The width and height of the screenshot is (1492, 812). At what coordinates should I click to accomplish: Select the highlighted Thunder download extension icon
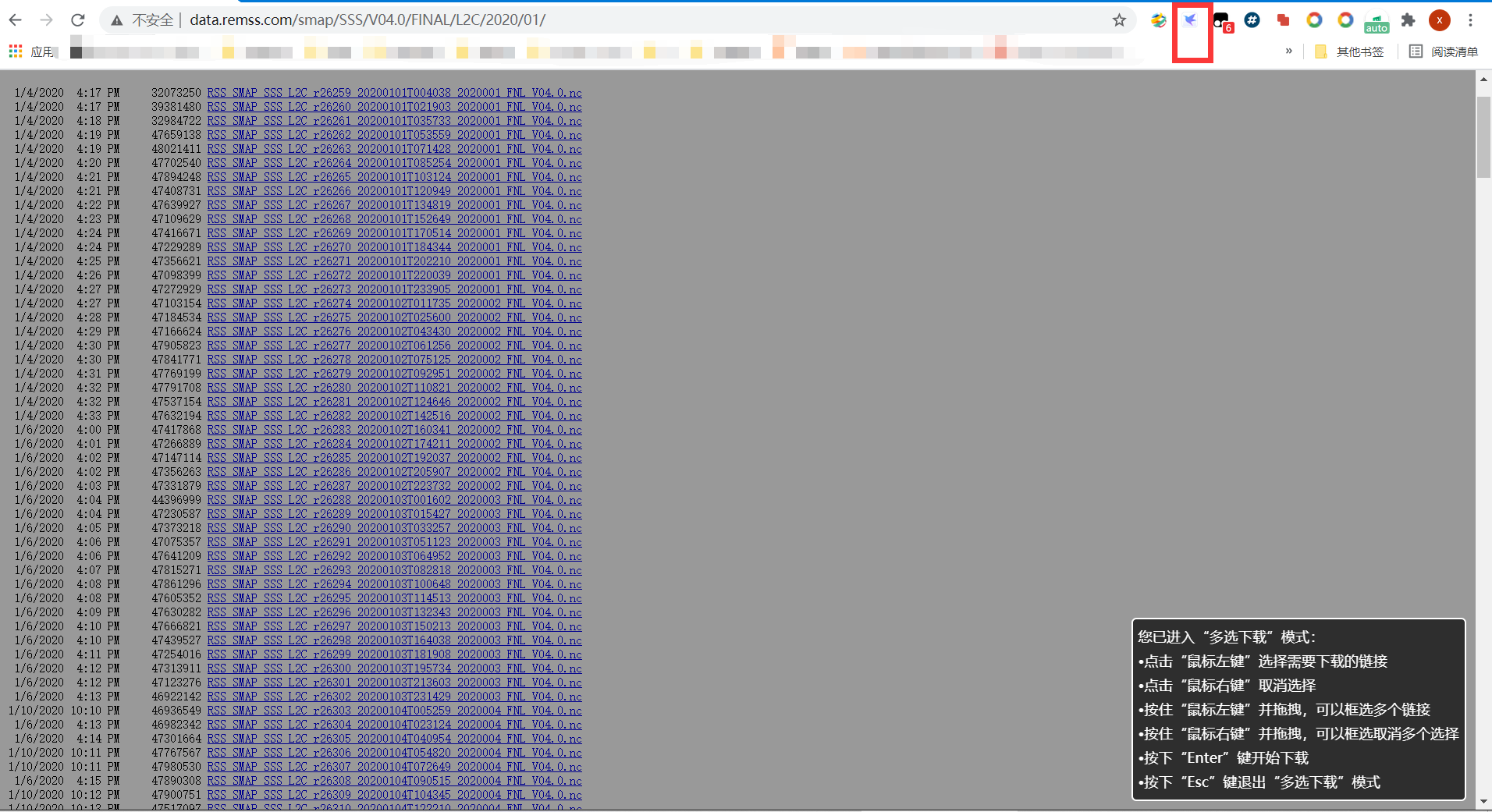[x=1191, y=20]
